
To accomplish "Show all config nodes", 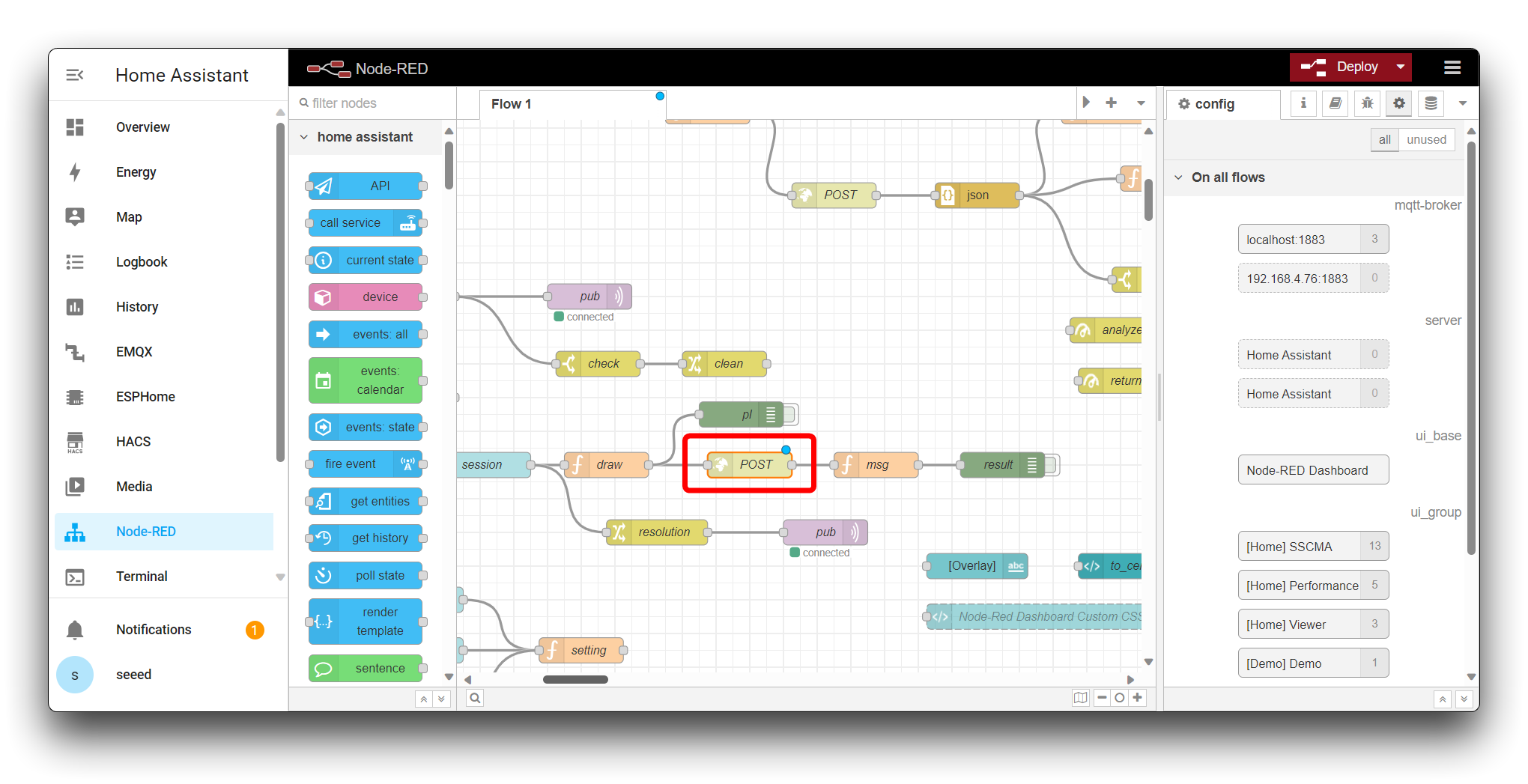I will [1384, 140].
